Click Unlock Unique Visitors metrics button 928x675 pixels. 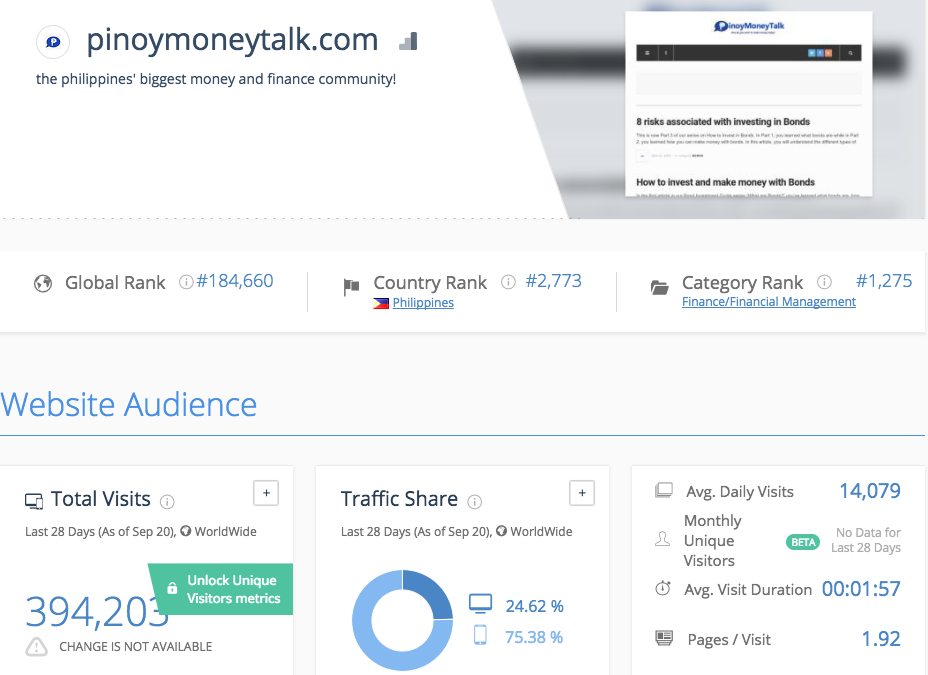pyautogui.click(x=221, y=589)
